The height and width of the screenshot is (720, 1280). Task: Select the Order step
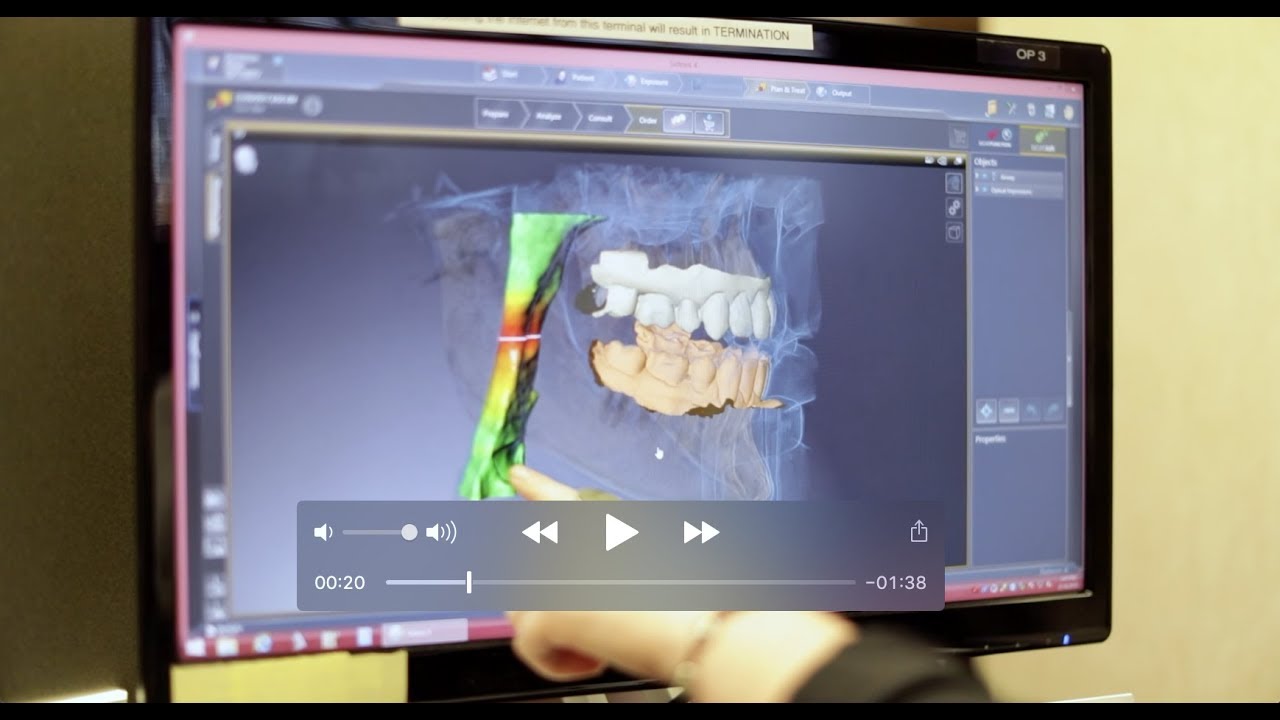click(648, 121)
